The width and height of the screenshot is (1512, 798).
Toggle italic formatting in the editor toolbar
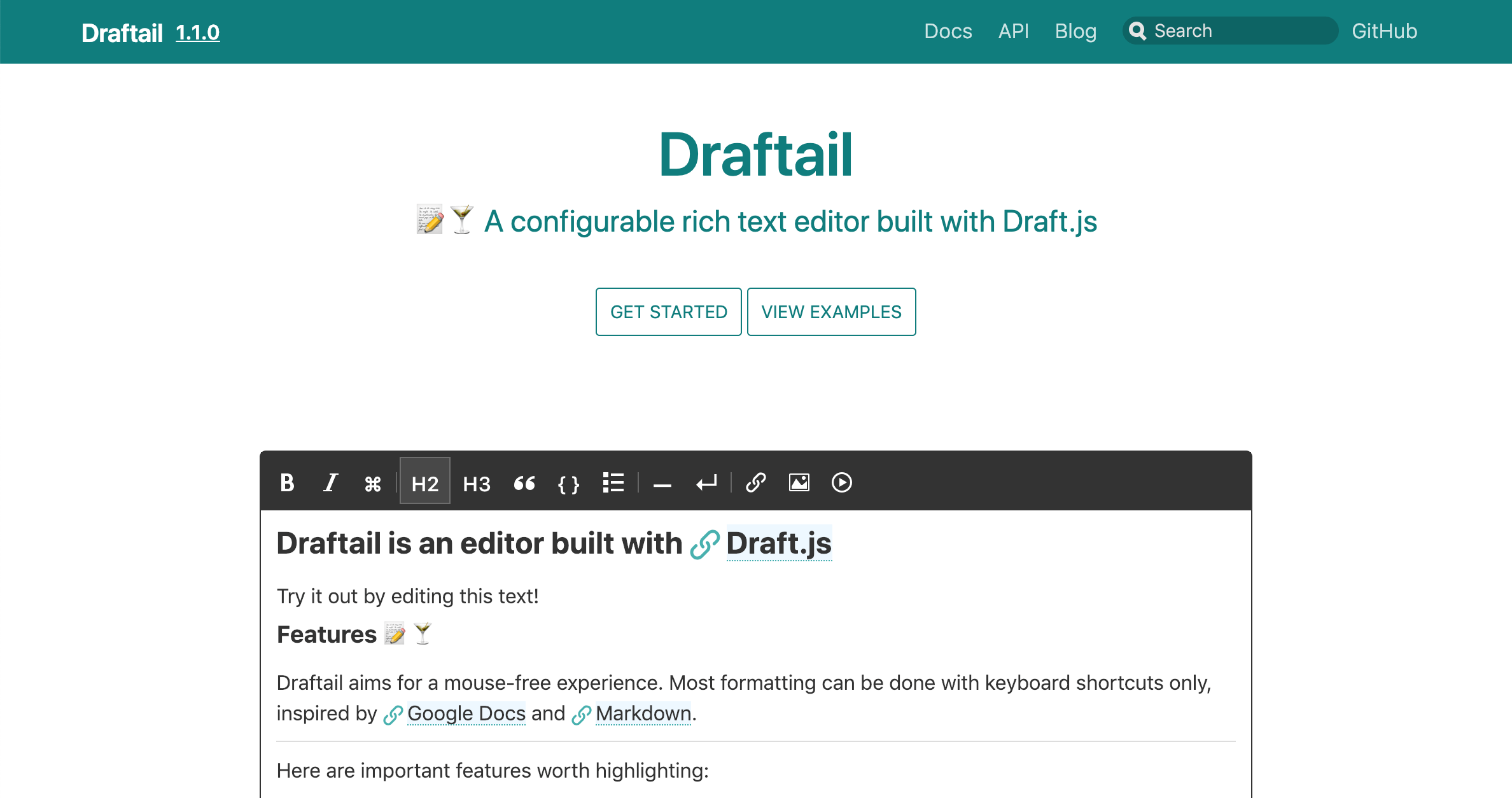point(330,483)
